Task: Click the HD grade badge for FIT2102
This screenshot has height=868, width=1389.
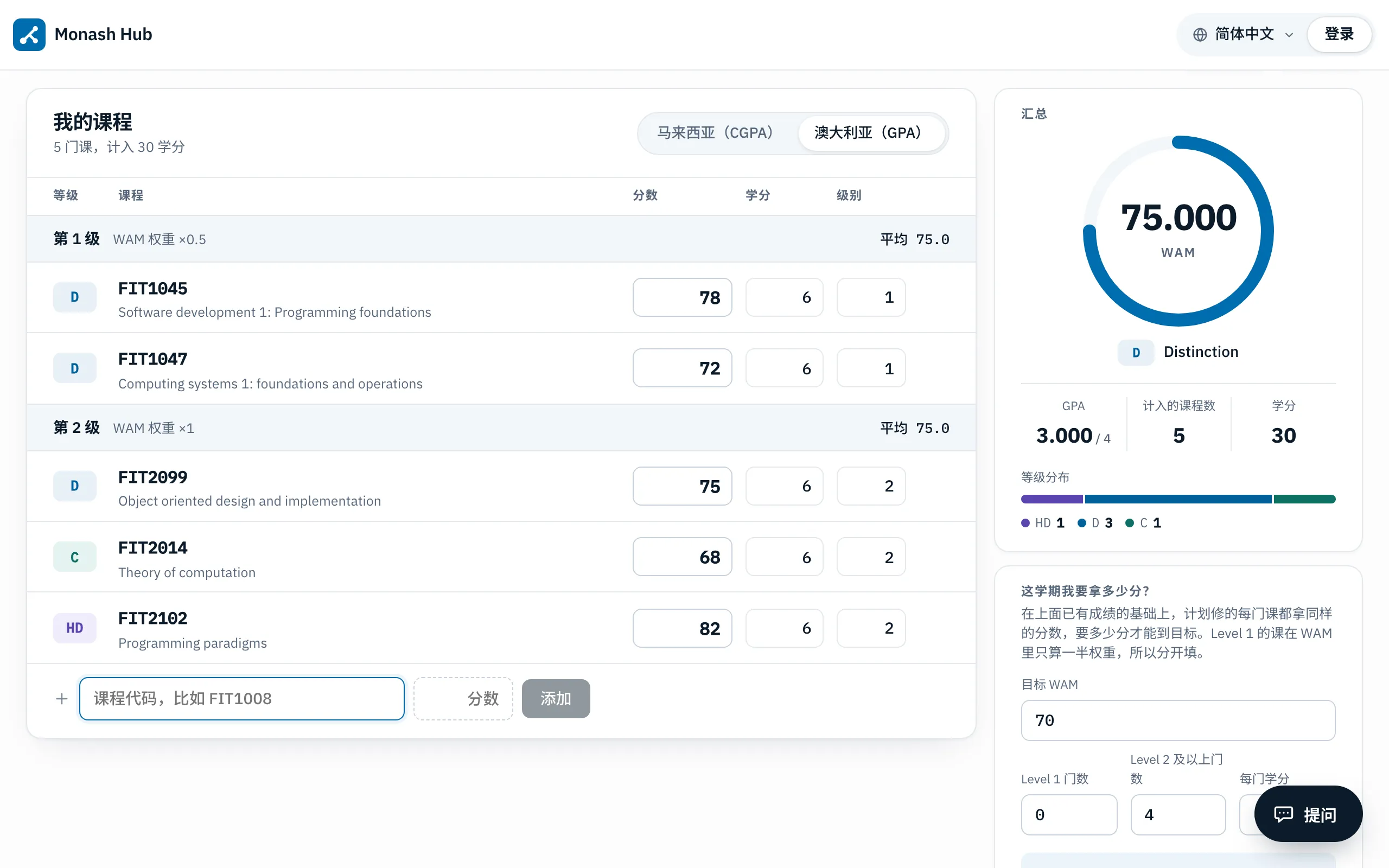Action: 75,628
